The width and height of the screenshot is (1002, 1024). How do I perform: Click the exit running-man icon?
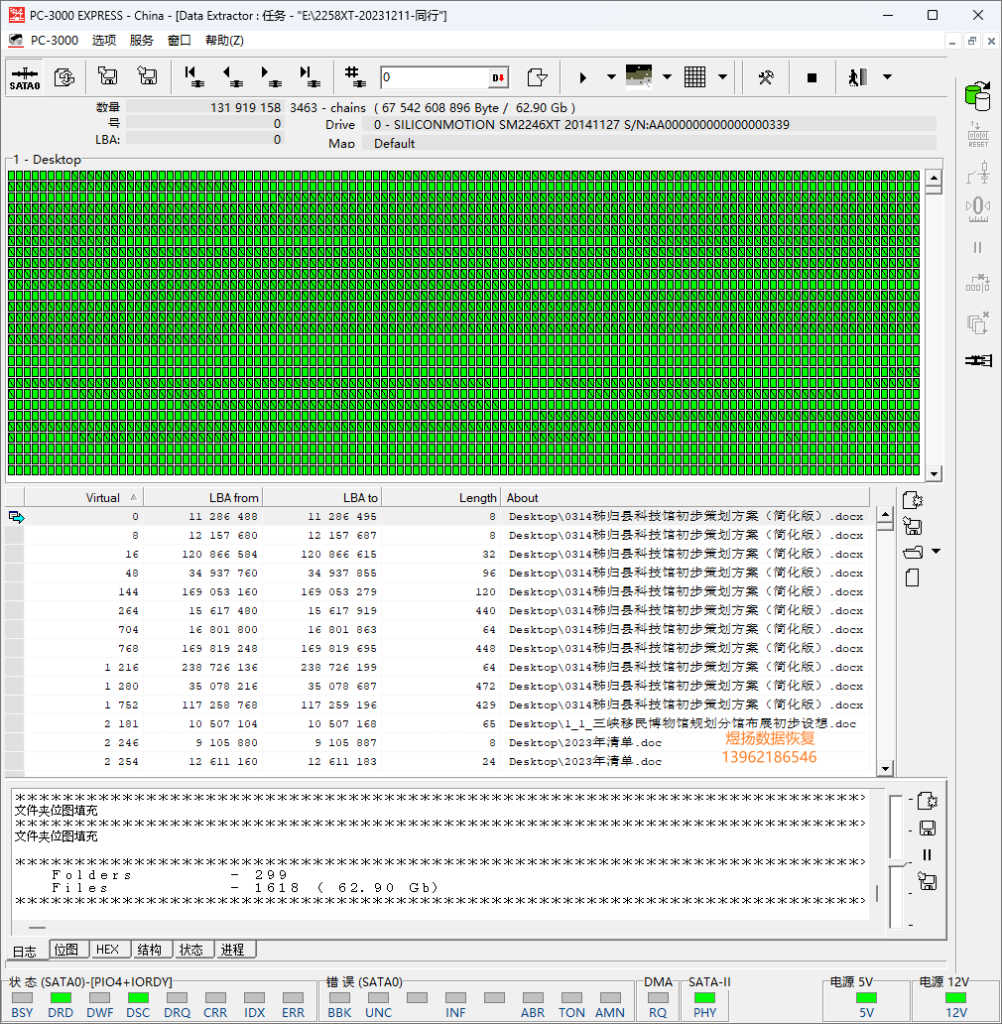pos(858,77)
